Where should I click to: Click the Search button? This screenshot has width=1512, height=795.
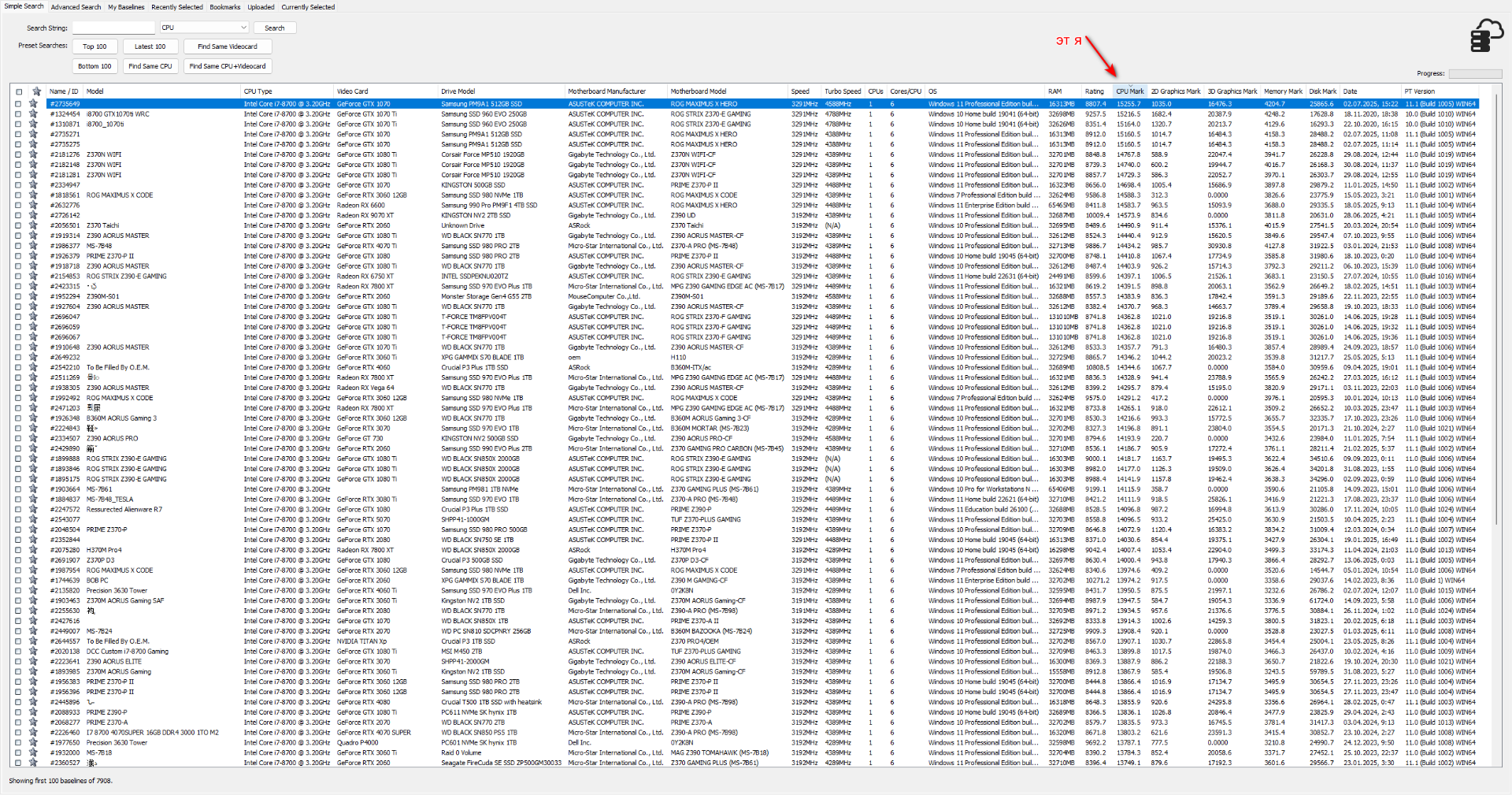(x=275, y=28)
